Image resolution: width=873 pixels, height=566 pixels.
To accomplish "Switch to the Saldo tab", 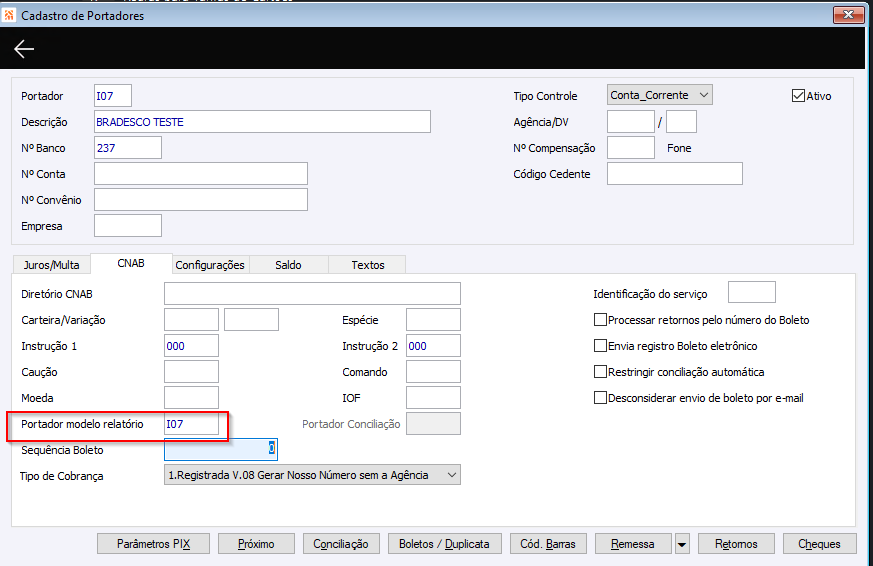I will [288, 265].
